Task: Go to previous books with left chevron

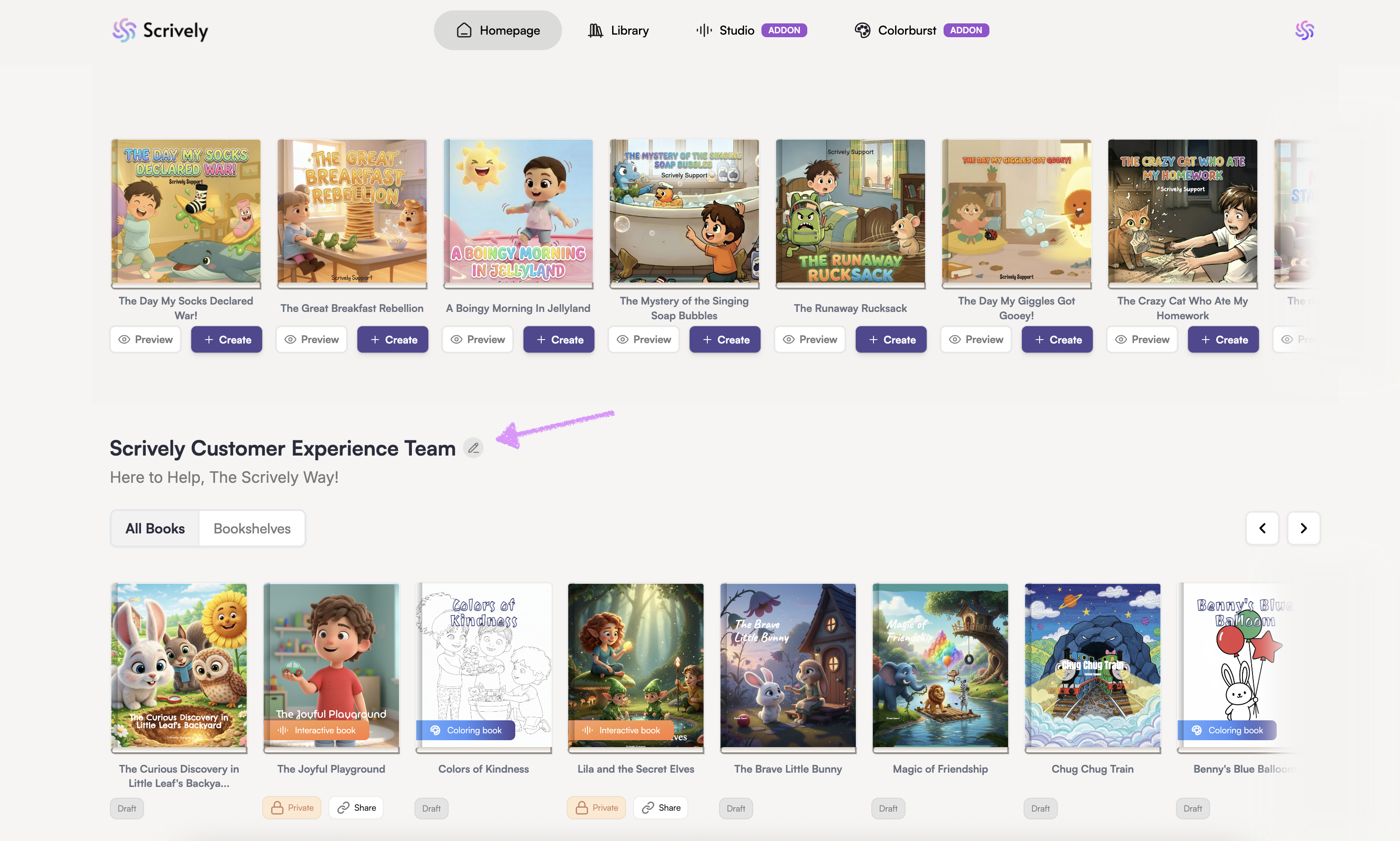Action: [1262, 528]
